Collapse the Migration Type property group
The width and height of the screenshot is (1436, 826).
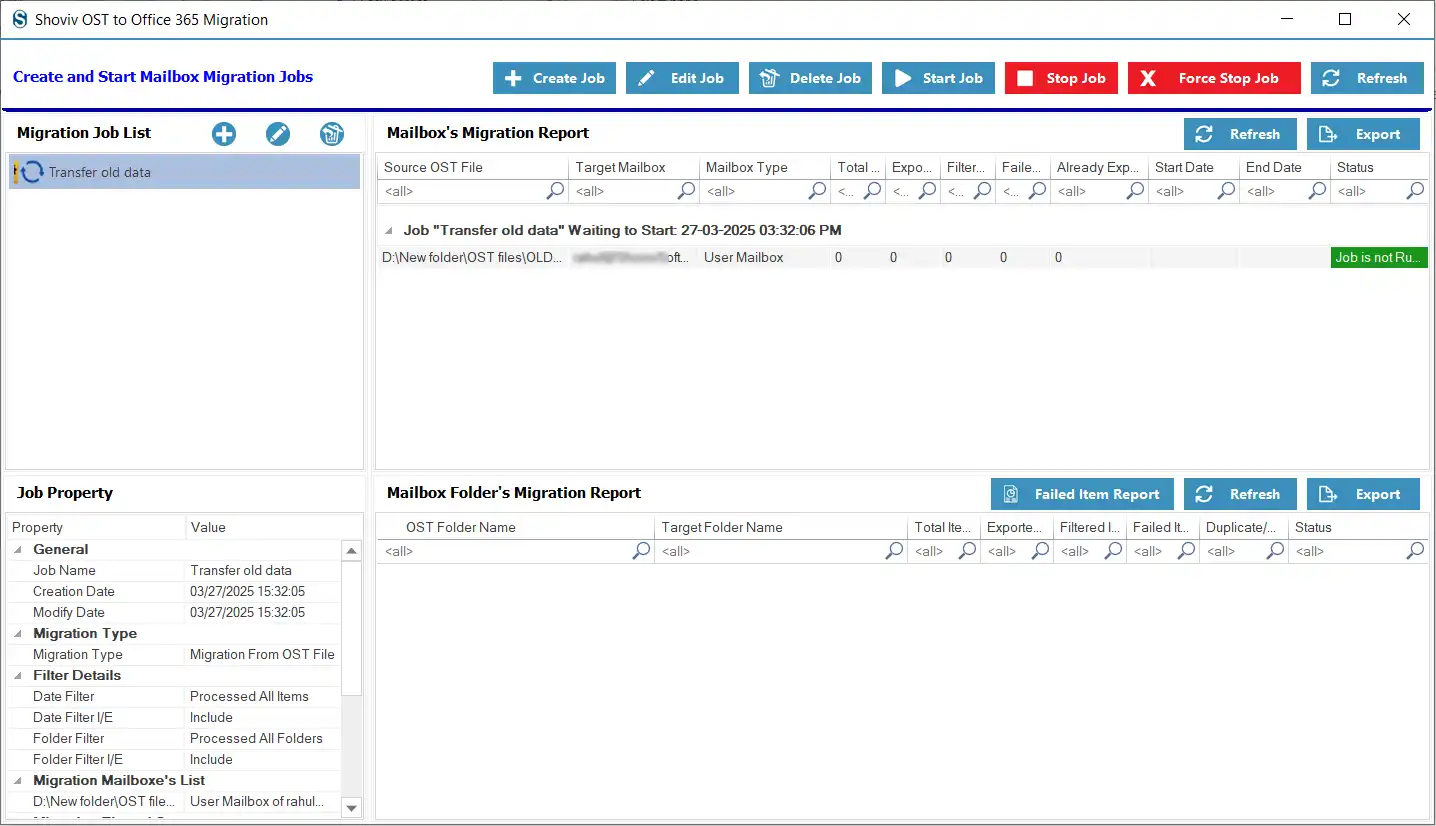(17, 633)
